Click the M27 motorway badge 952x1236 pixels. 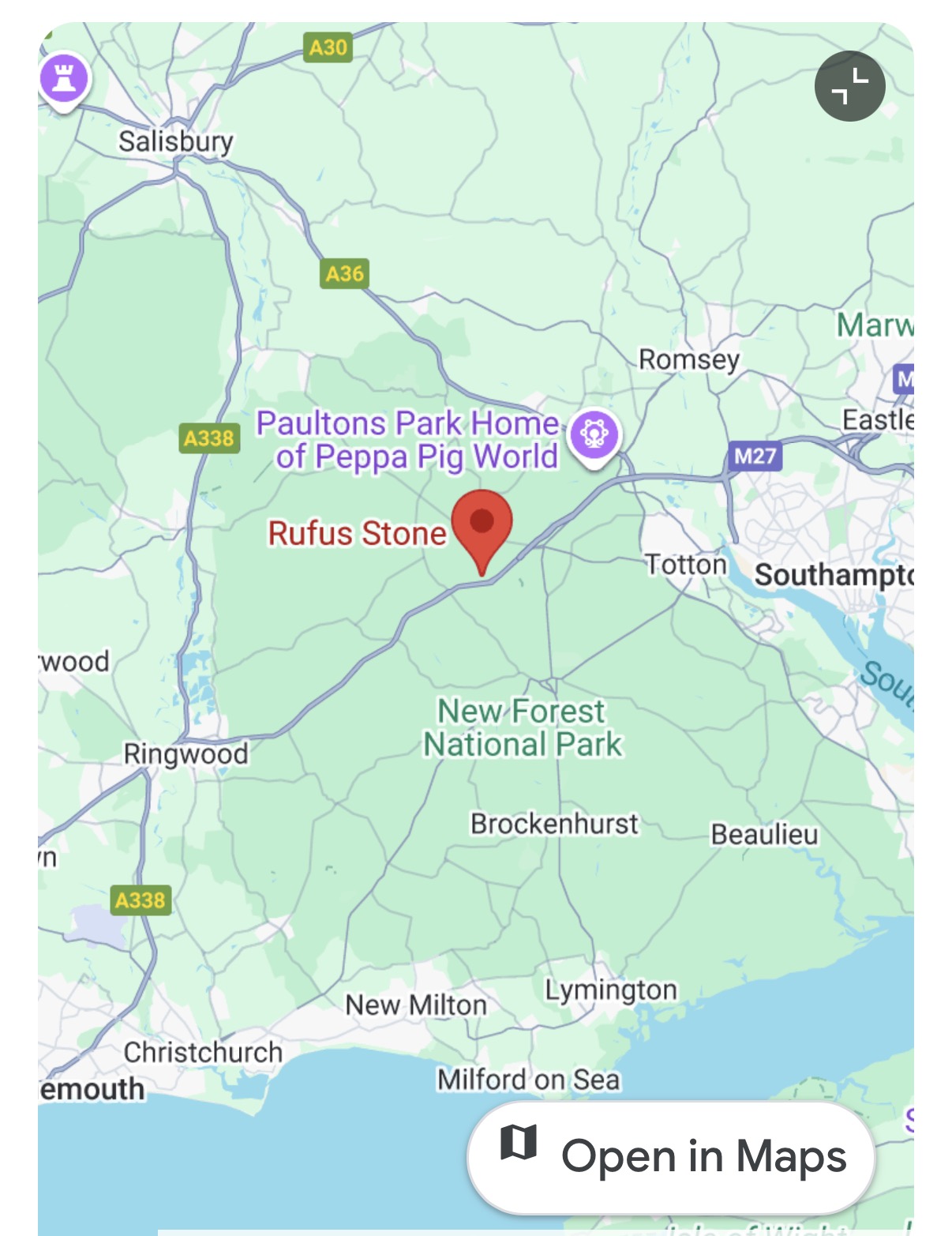pos(755,456)
